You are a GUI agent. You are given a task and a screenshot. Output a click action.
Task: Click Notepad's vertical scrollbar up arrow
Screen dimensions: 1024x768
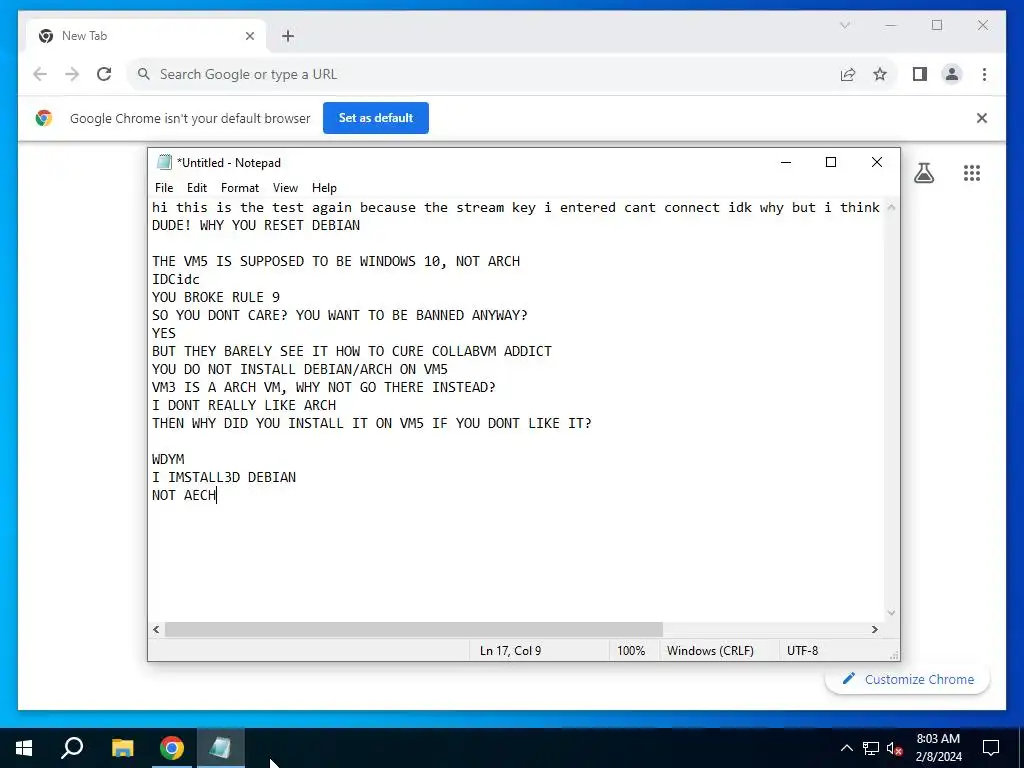(x=891, y=207)
